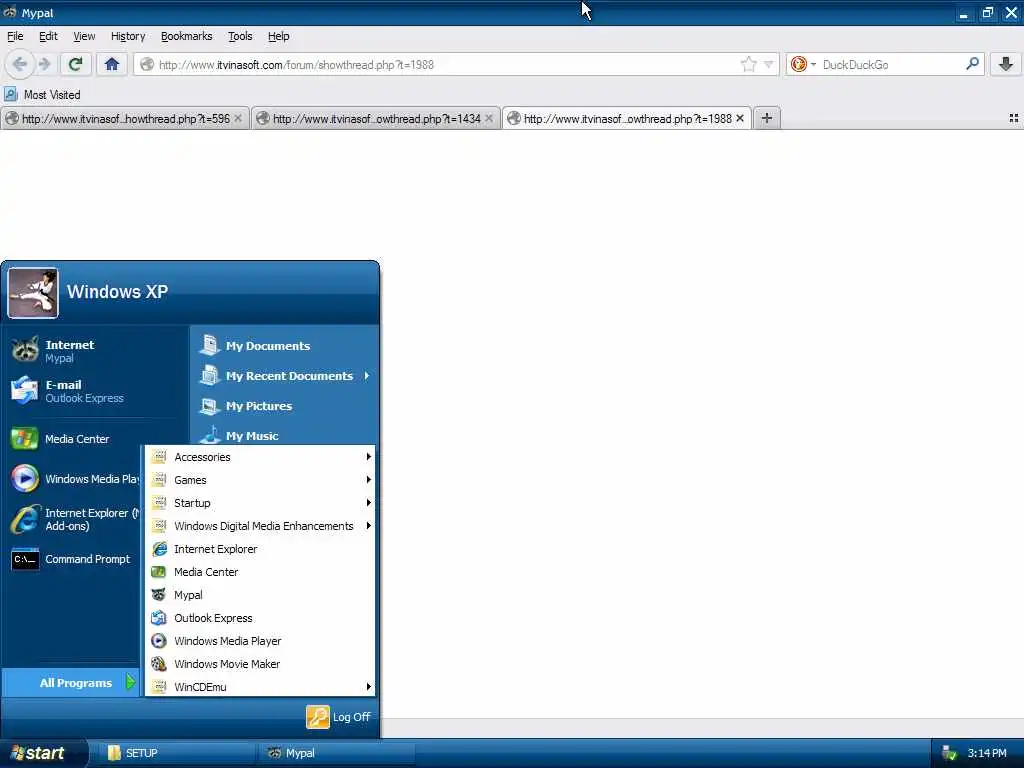Open Internet Explorer (No Add-ons) shortcut
1024x768 pixels.
73,519
